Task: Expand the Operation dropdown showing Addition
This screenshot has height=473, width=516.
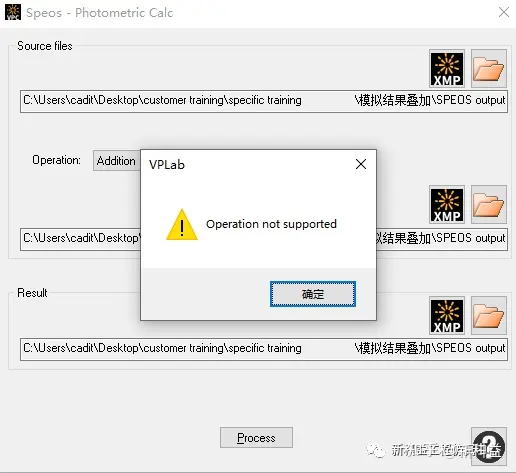Action: [x=116, y=161]
